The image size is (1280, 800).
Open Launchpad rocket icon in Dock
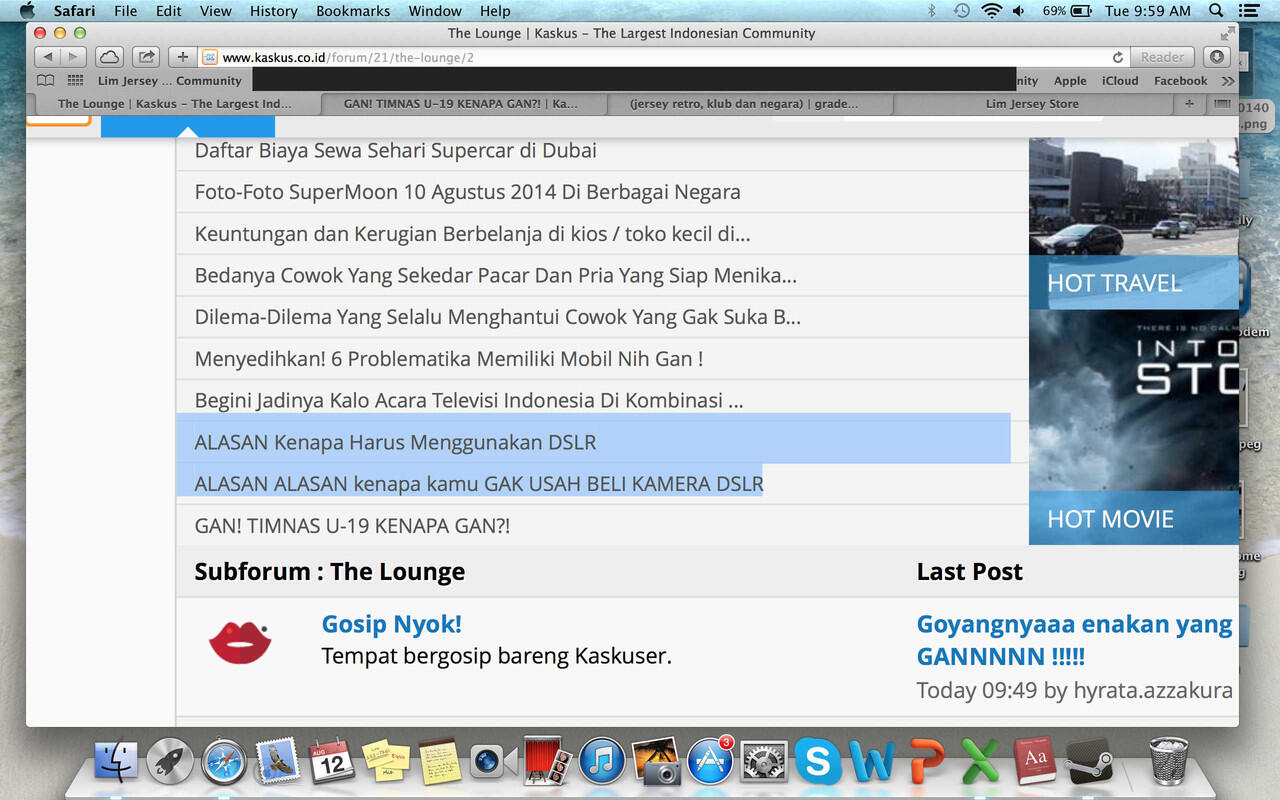click(171, 763)
